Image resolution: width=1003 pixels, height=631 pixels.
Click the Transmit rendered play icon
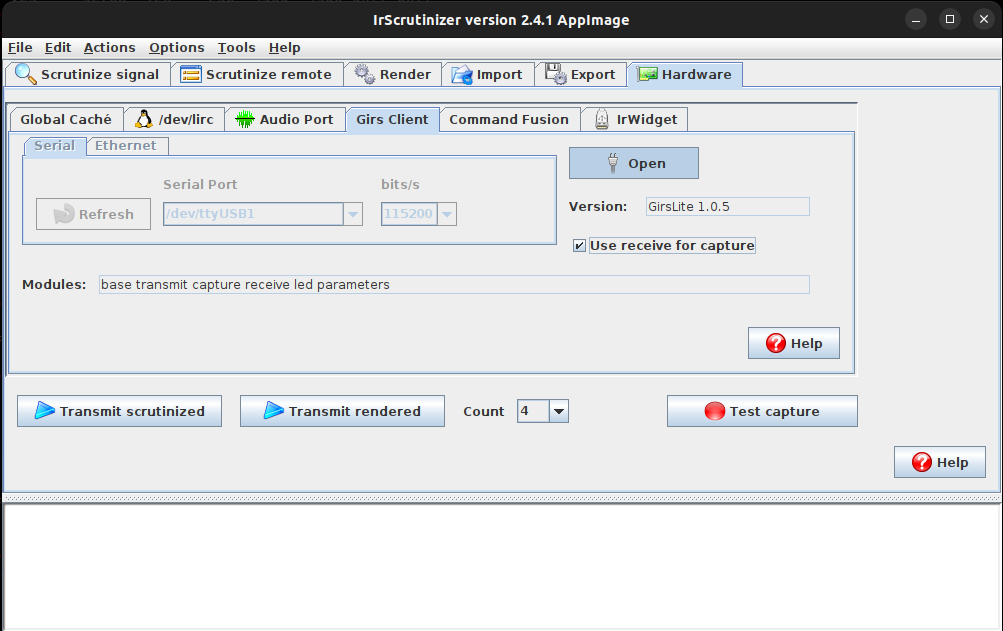[x=274, y=411]
